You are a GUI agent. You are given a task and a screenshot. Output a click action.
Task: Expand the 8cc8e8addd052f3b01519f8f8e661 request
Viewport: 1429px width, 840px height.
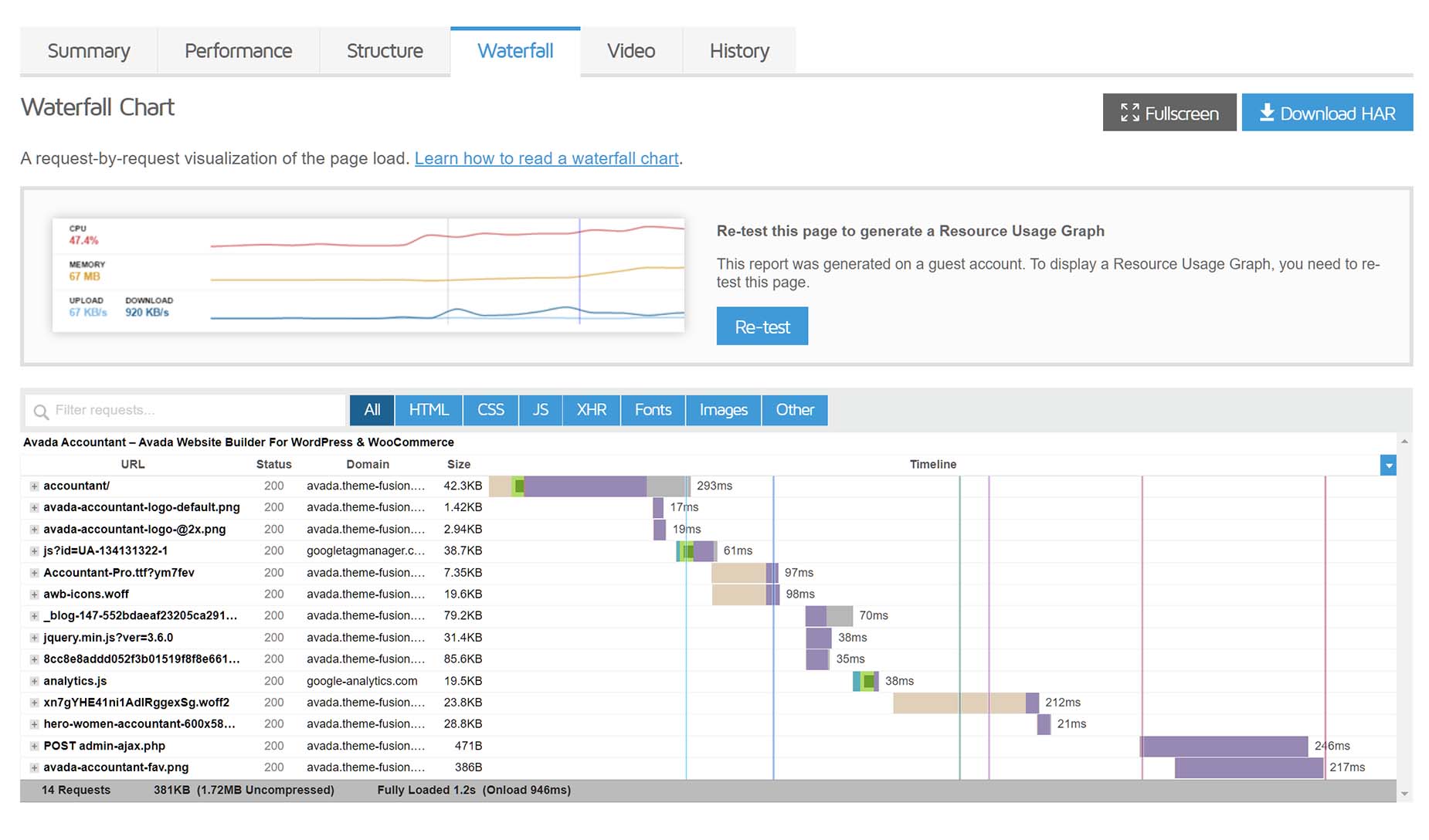(34, 659)
